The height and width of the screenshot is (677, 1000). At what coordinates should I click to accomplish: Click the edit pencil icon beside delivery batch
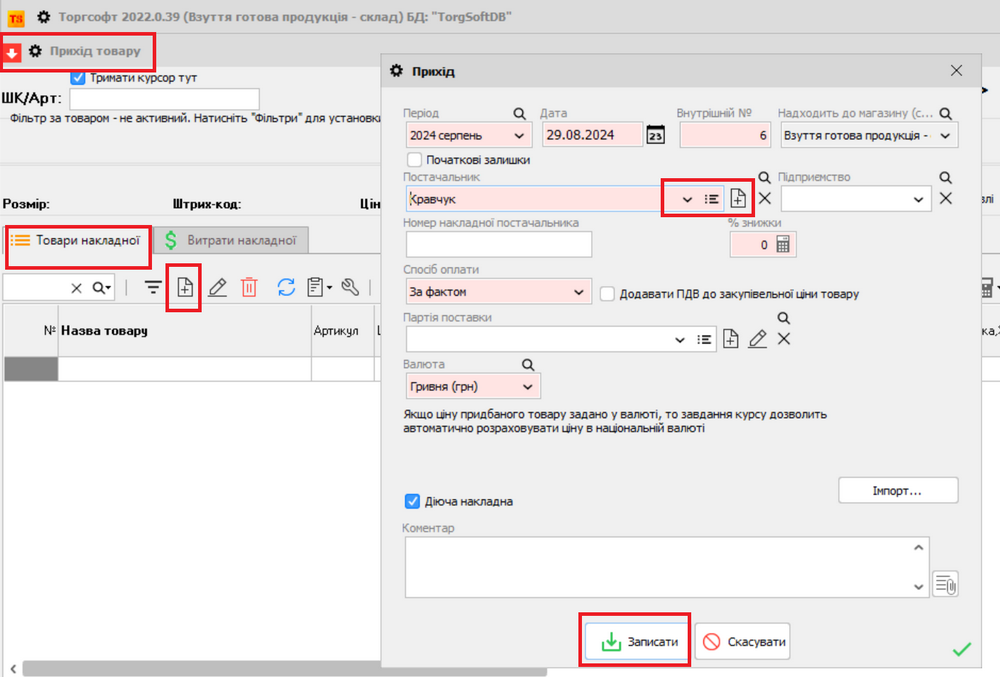click(x=757, y=339)
